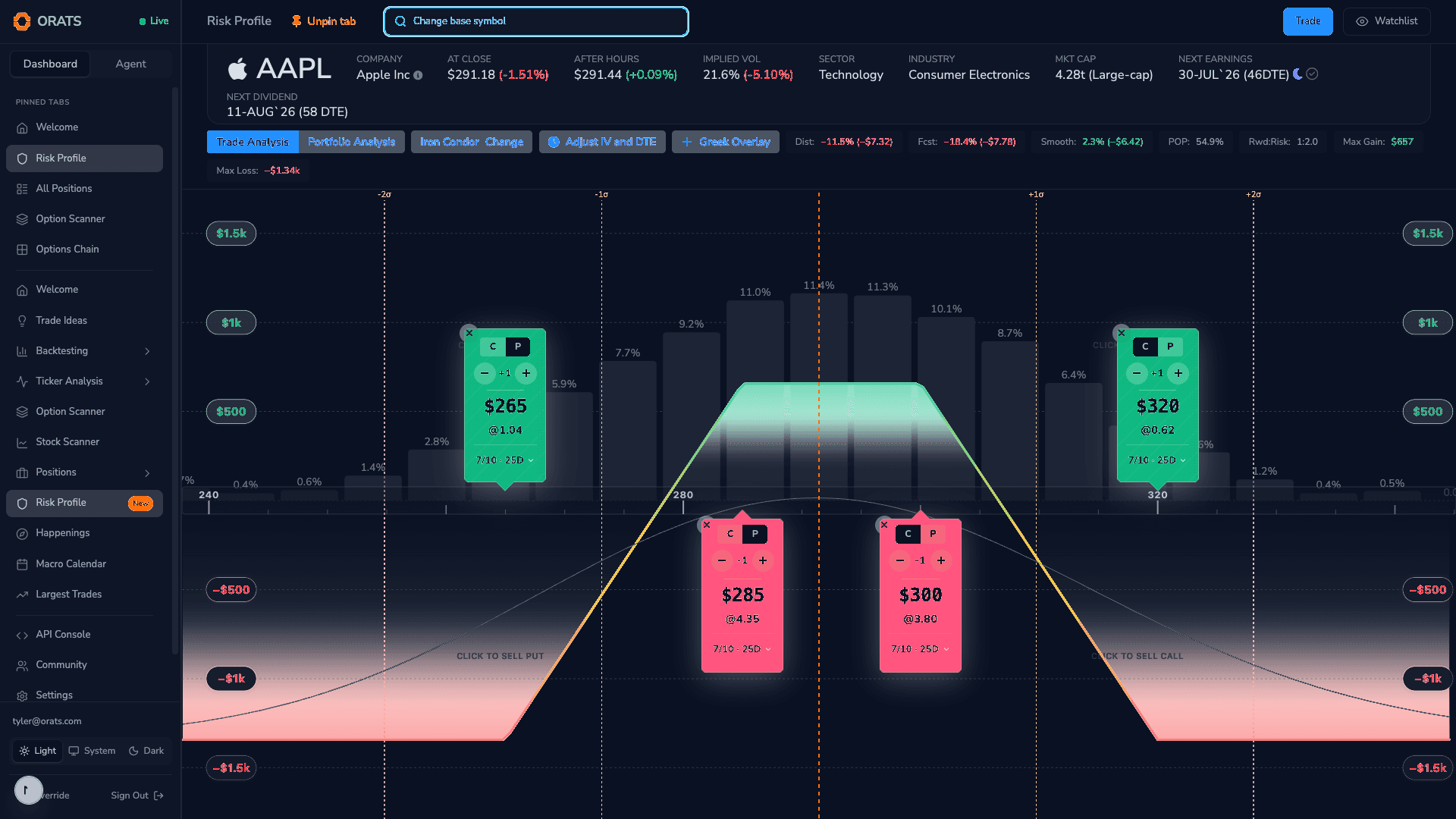Select Dark theme

[x=146, y=751]
